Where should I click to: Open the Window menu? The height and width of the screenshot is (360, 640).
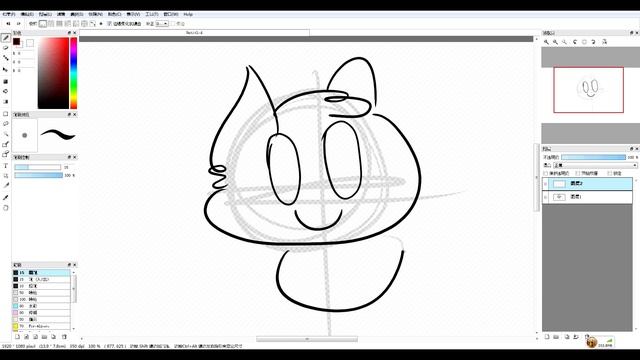click(x=171, y=14)
